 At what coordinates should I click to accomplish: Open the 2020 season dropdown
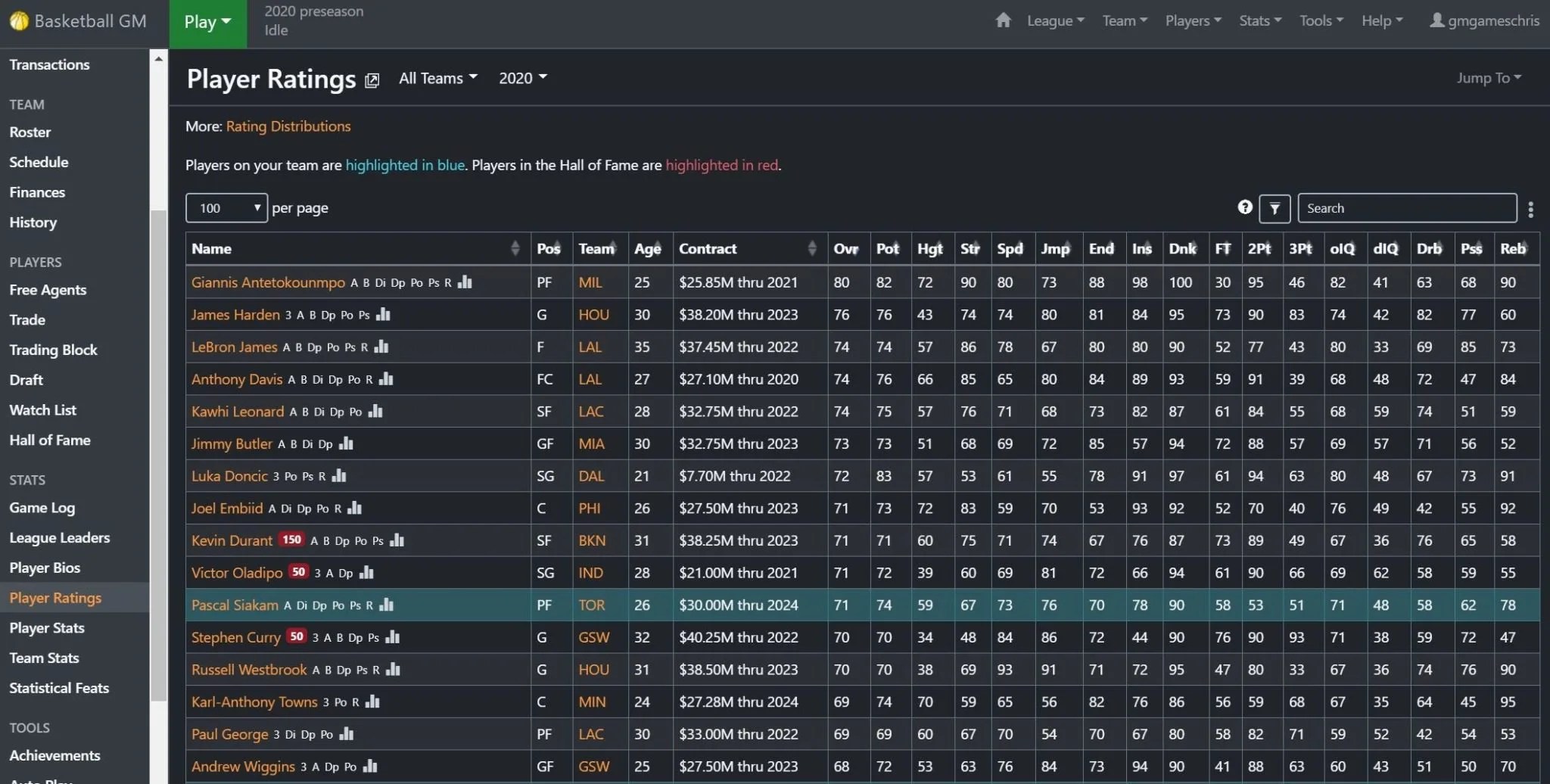point(521,78)
